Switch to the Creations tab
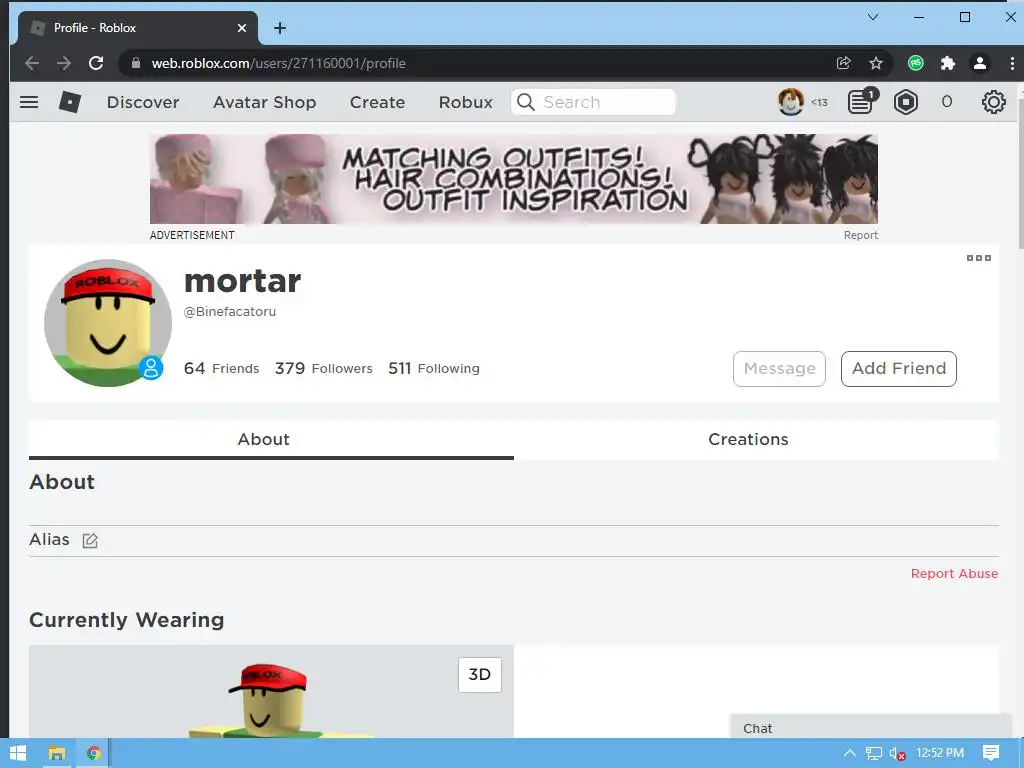 pos(748,440)
